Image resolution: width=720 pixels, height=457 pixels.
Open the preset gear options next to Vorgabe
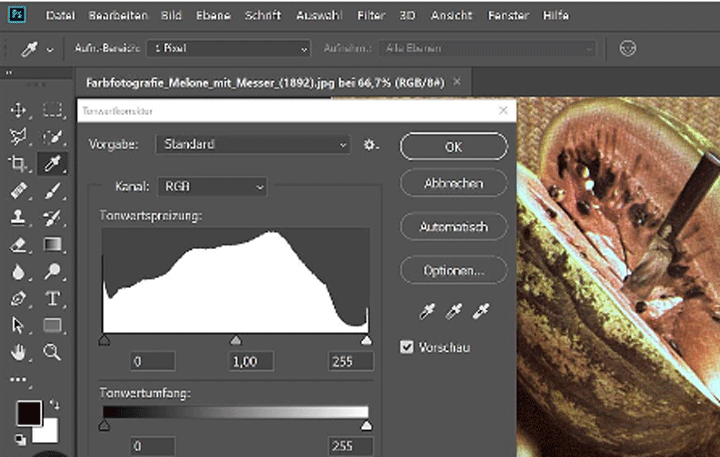click(x=371, y=145)
